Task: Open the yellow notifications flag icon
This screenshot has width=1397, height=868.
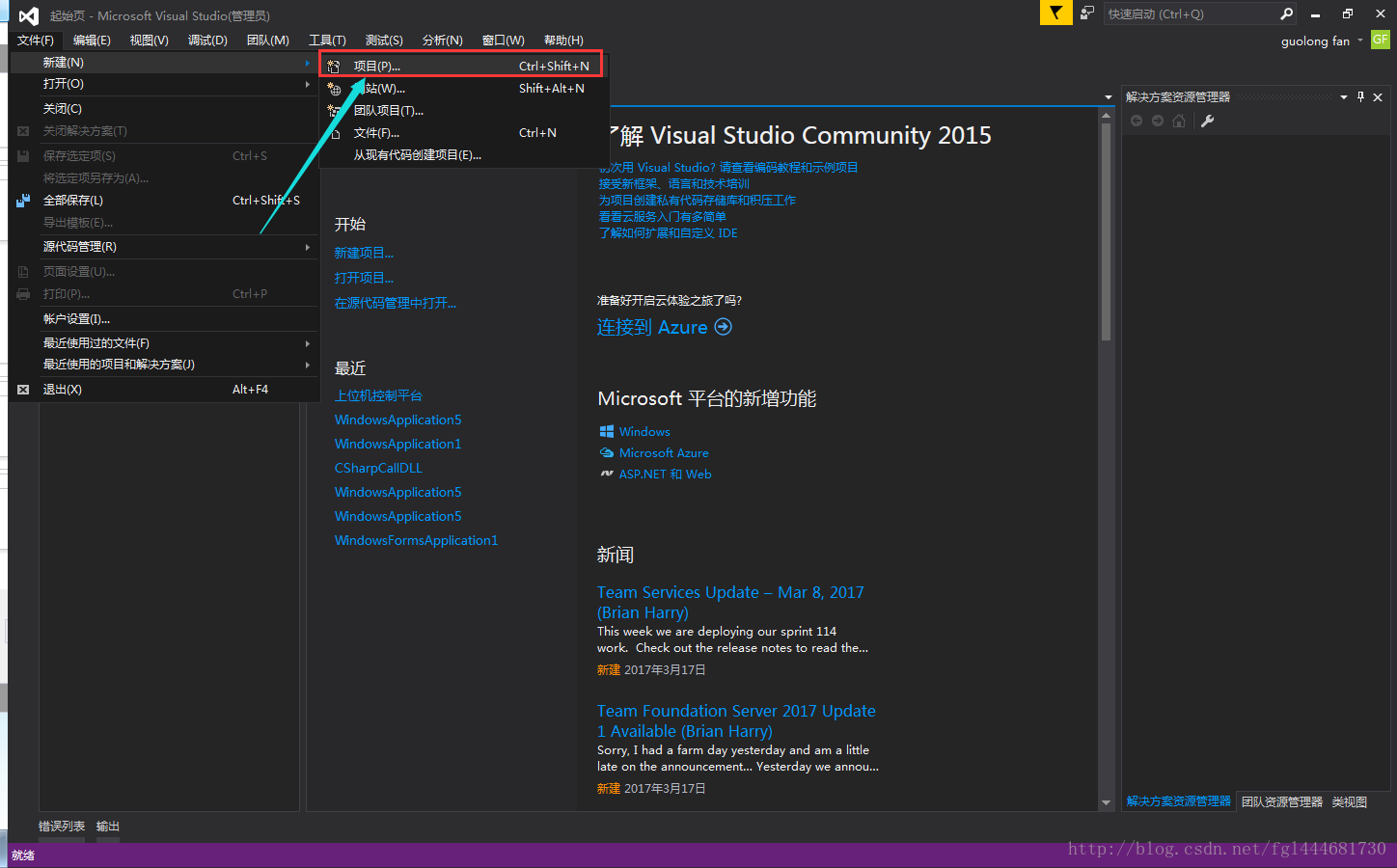Action: [1055, 13]
